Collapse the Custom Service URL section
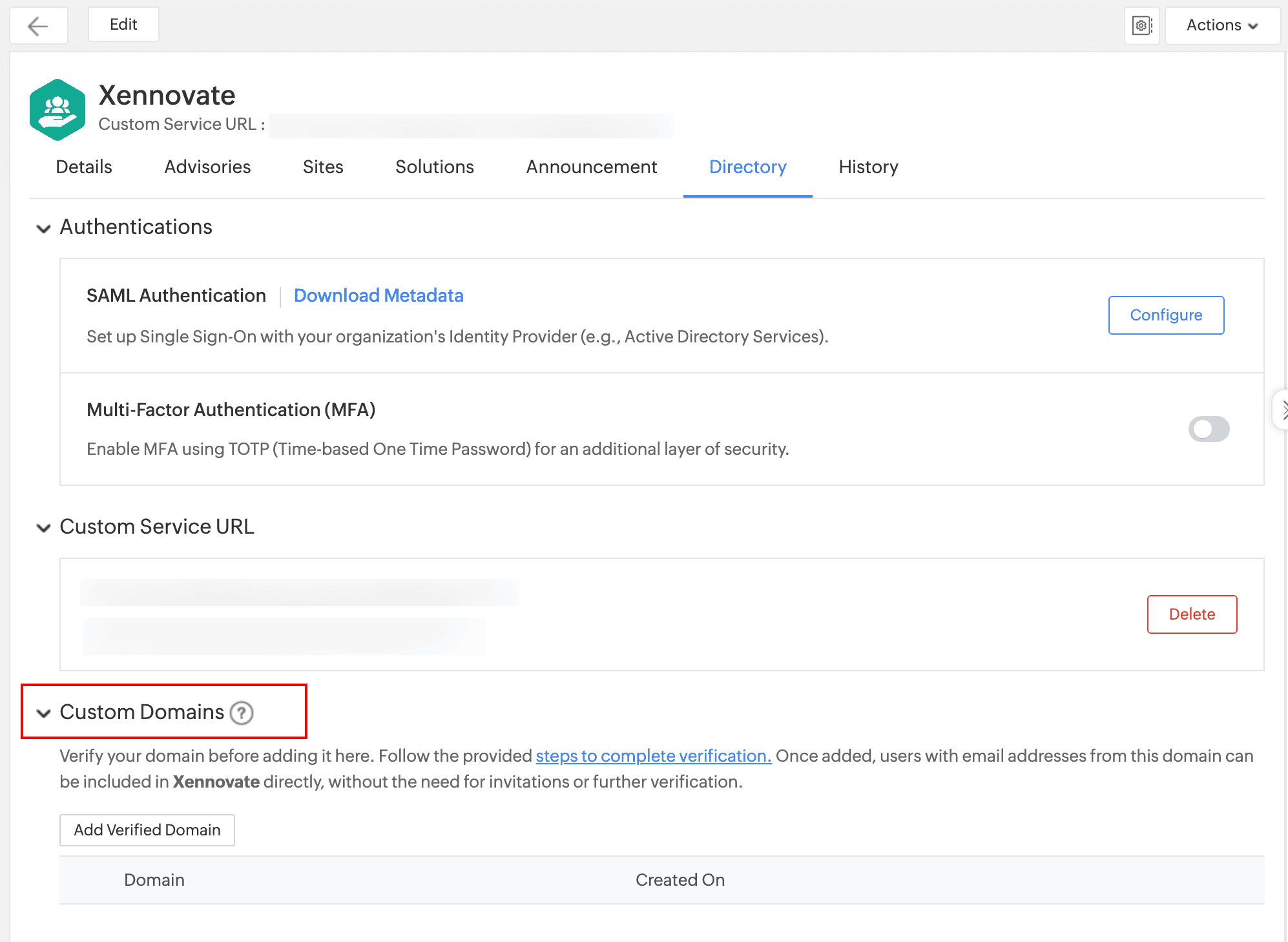 click(x=44, y=528)
